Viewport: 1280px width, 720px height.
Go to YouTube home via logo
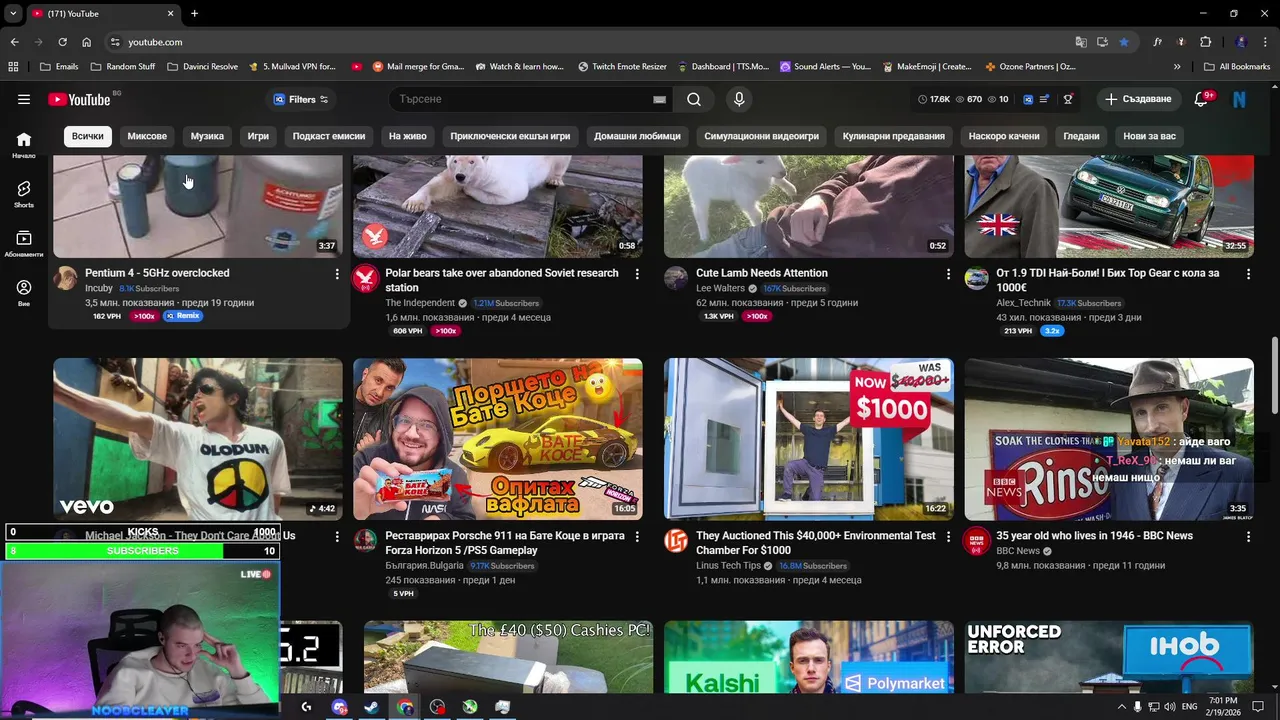tap(79, 99)
